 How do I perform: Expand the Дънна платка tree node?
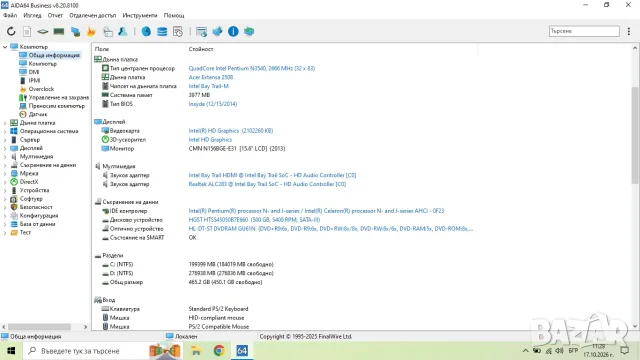point(5,123)
